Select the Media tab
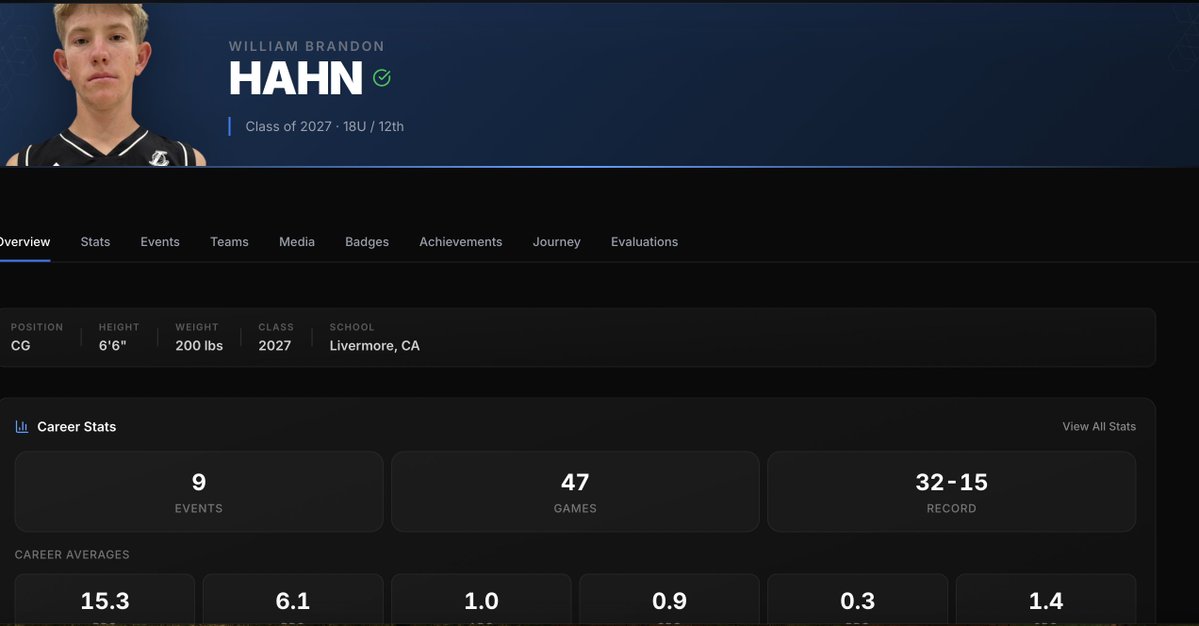 [x=297, y=242]
